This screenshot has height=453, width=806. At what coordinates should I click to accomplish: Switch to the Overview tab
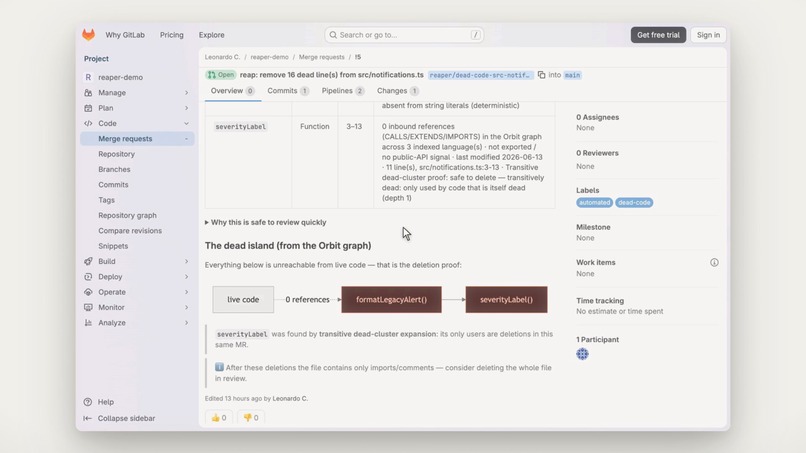click(232, 91)
